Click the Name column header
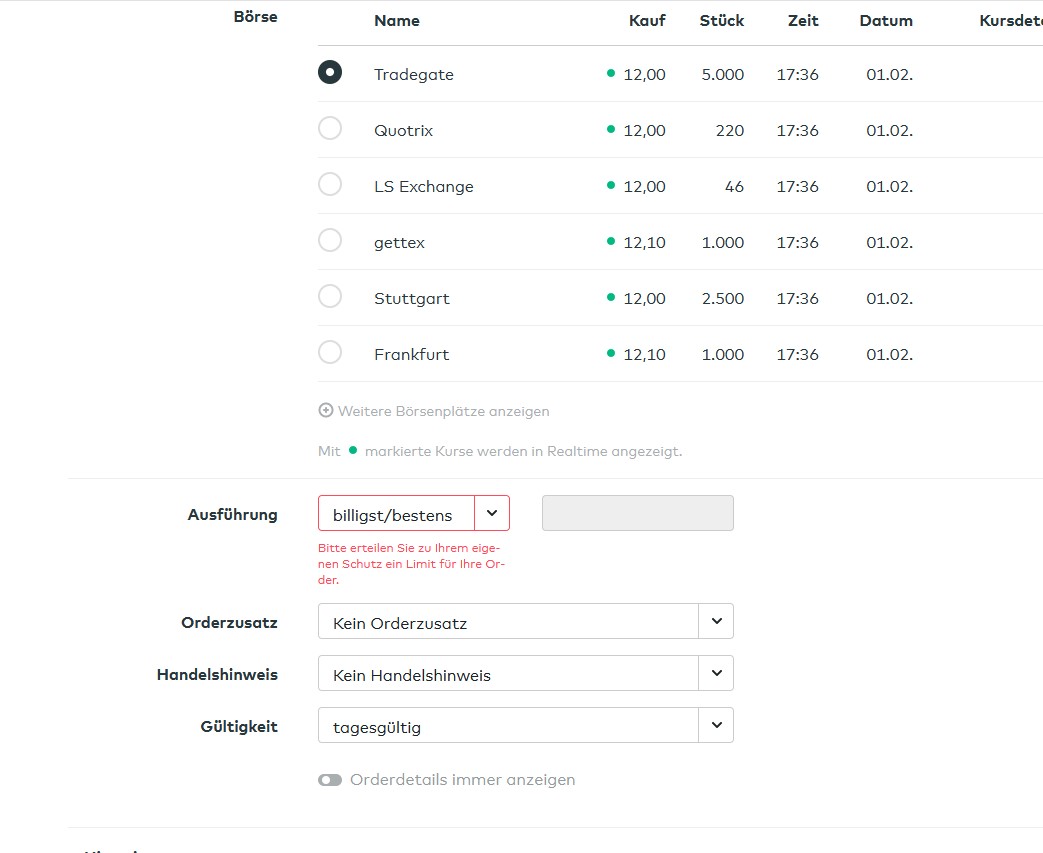 point(397,21)
